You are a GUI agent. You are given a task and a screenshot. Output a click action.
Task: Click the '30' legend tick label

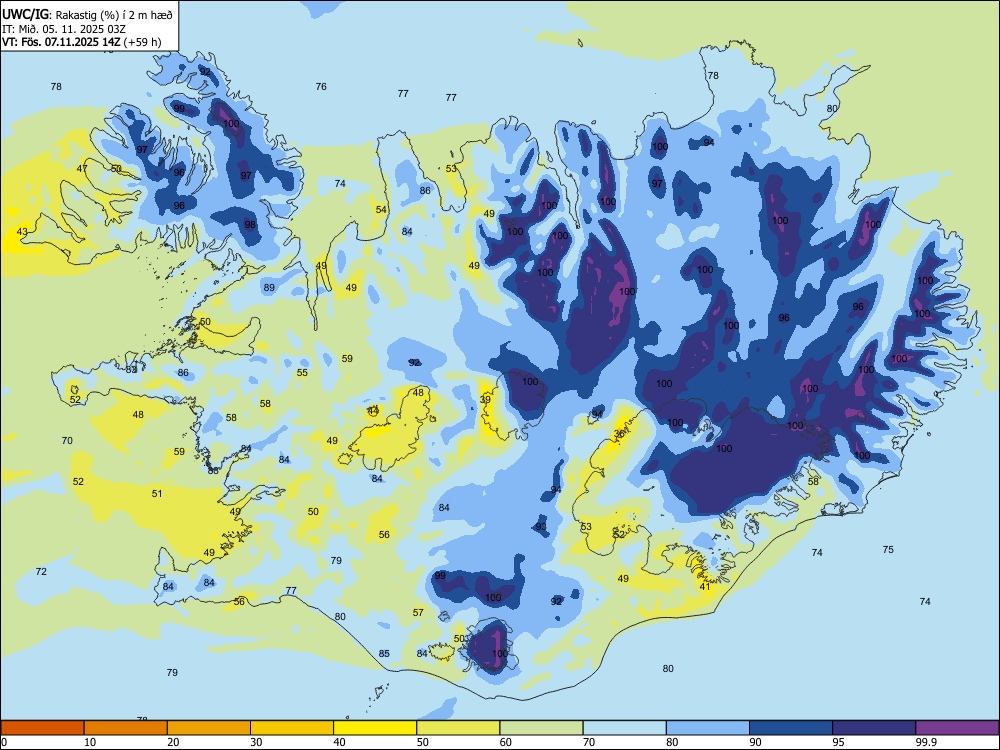click(x=256, y=742)
